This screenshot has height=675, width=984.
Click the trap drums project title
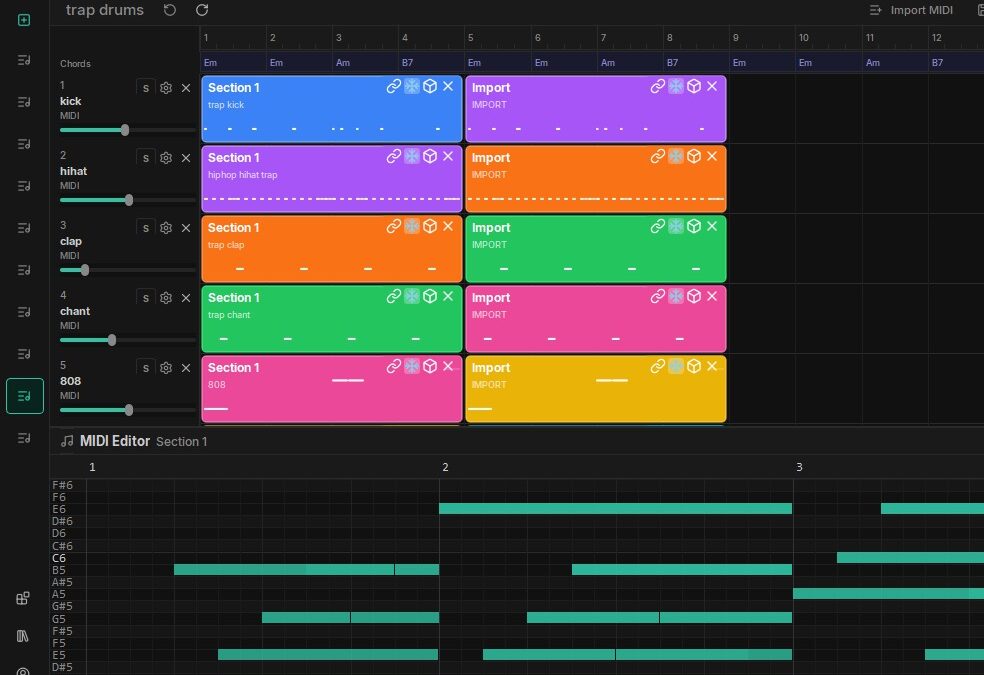coord(105,10)
